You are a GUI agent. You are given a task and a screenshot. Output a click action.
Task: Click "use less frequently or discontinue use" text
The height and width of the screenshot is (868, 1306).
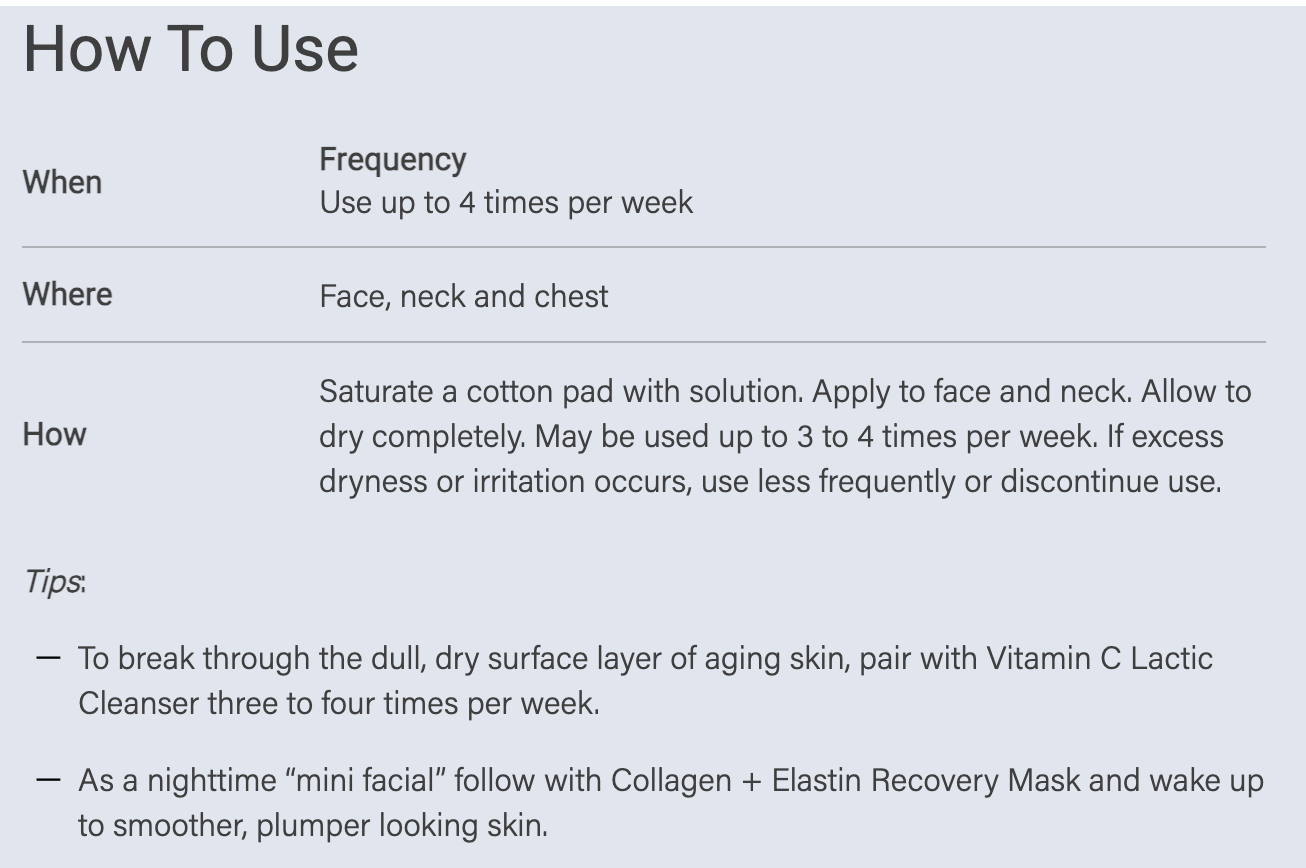click(x=960, y=481)
